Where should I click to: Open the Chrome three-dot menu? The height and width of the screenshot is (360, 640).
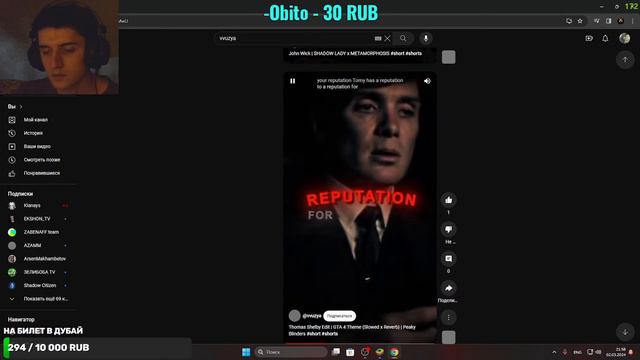[633, 21]
